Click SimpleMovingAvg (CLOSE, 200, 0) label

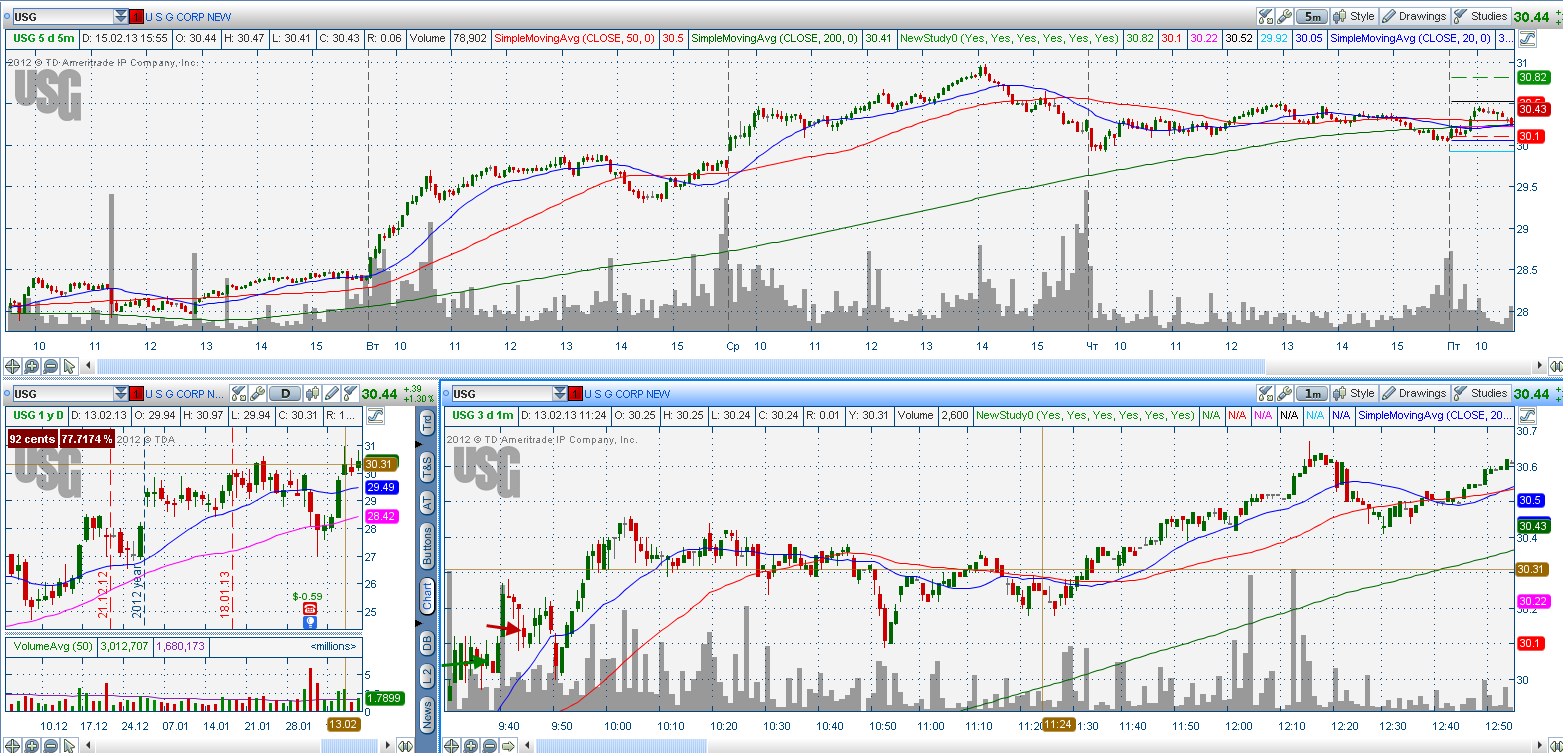point(775,38)
